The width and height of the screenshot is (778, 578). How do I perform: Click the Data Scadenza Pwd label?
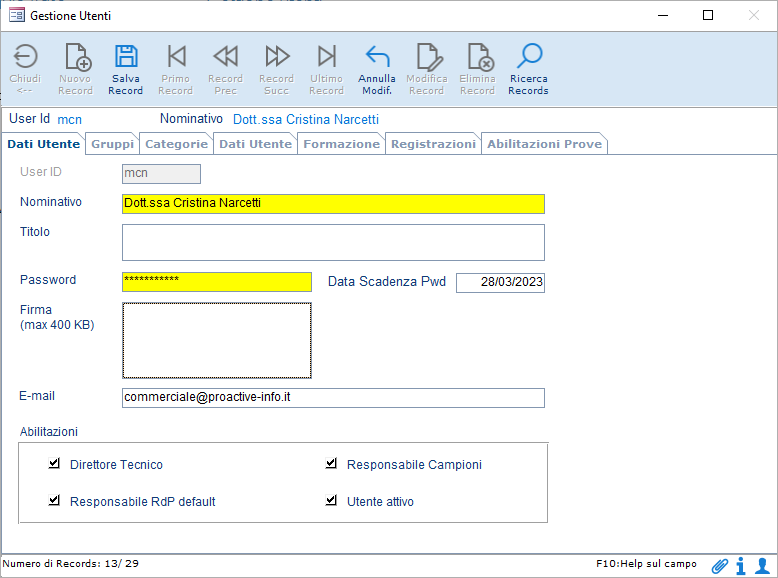click(387, 281)
